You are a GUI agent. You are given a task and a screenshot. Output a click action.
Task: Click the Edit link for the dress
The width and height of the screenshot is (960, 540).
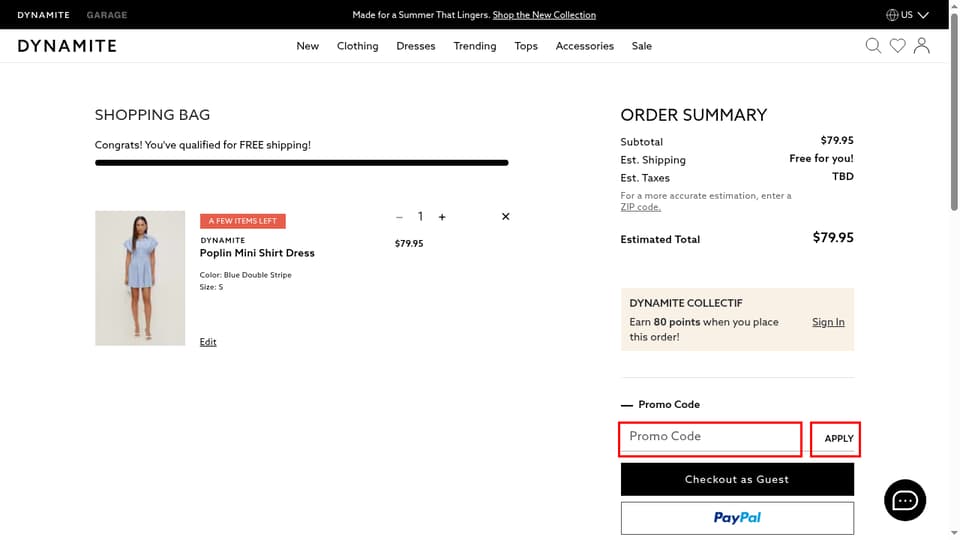point(208,342)
